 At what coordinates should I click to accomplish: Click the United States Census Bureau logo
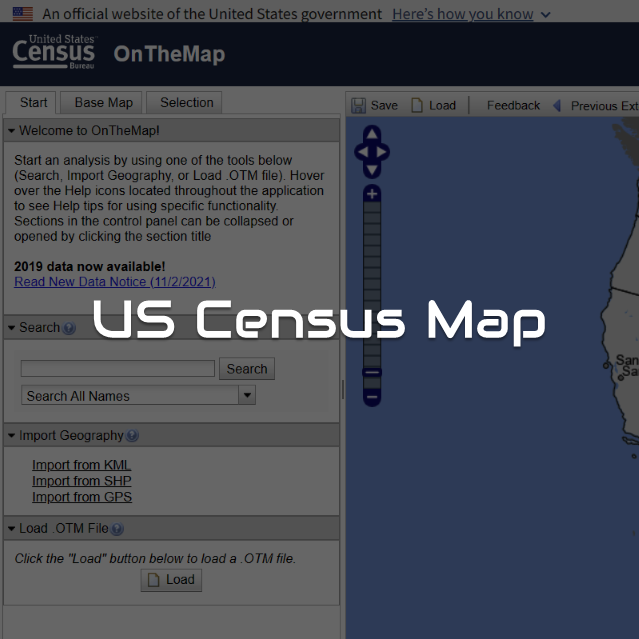click(54, 52)
